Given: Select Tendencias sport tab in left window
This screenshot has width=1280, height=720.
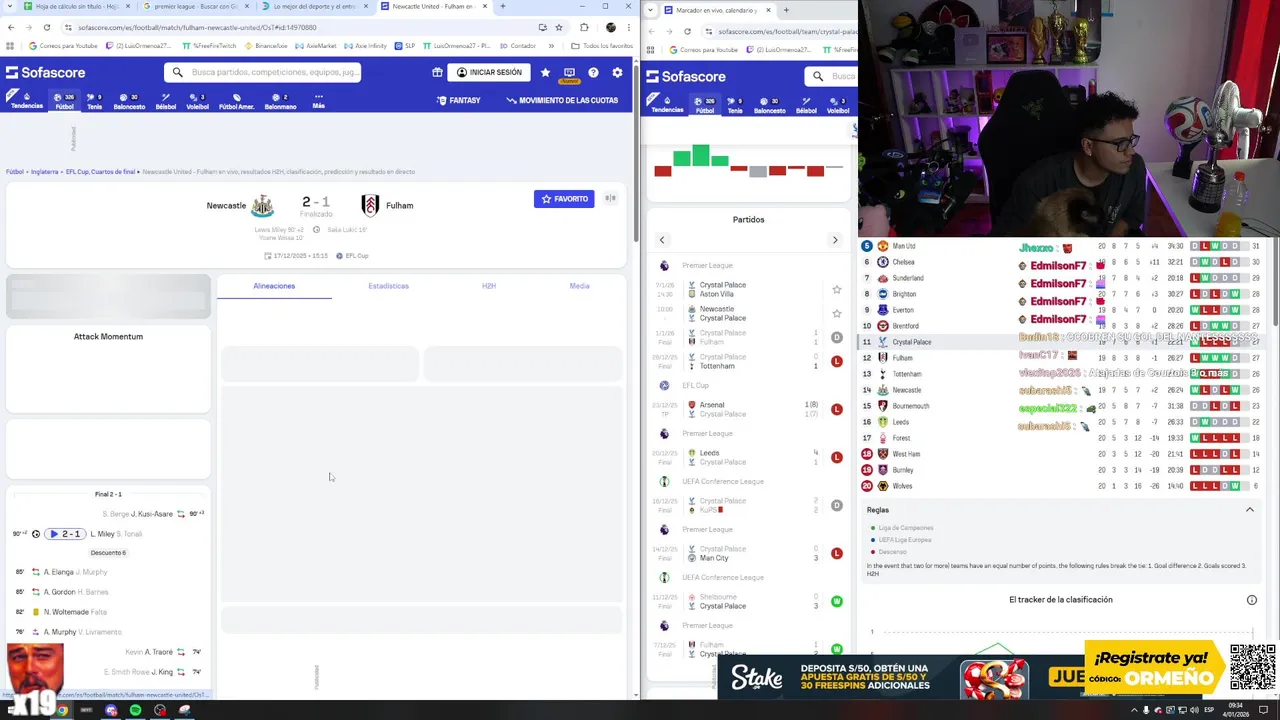Looking at the screenshot, I should (27, 101).
